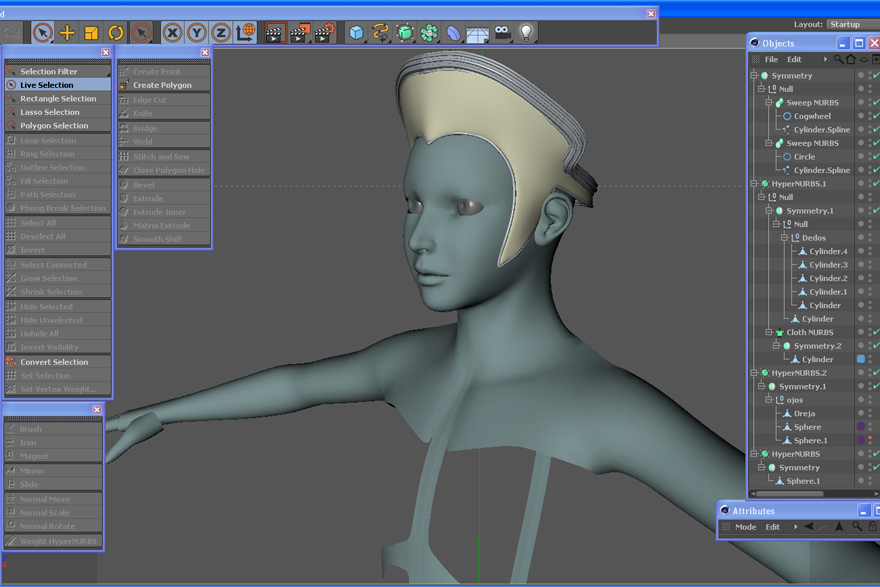
Task: Click the Render Settings clapperboard icon
Action: pos(324,33)
